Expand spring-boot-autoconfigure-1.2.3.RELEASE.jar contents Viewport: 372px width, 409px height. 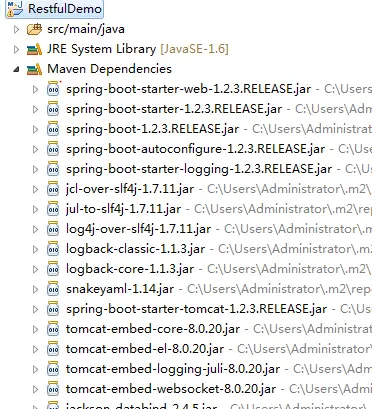click(x=35, y=149)
